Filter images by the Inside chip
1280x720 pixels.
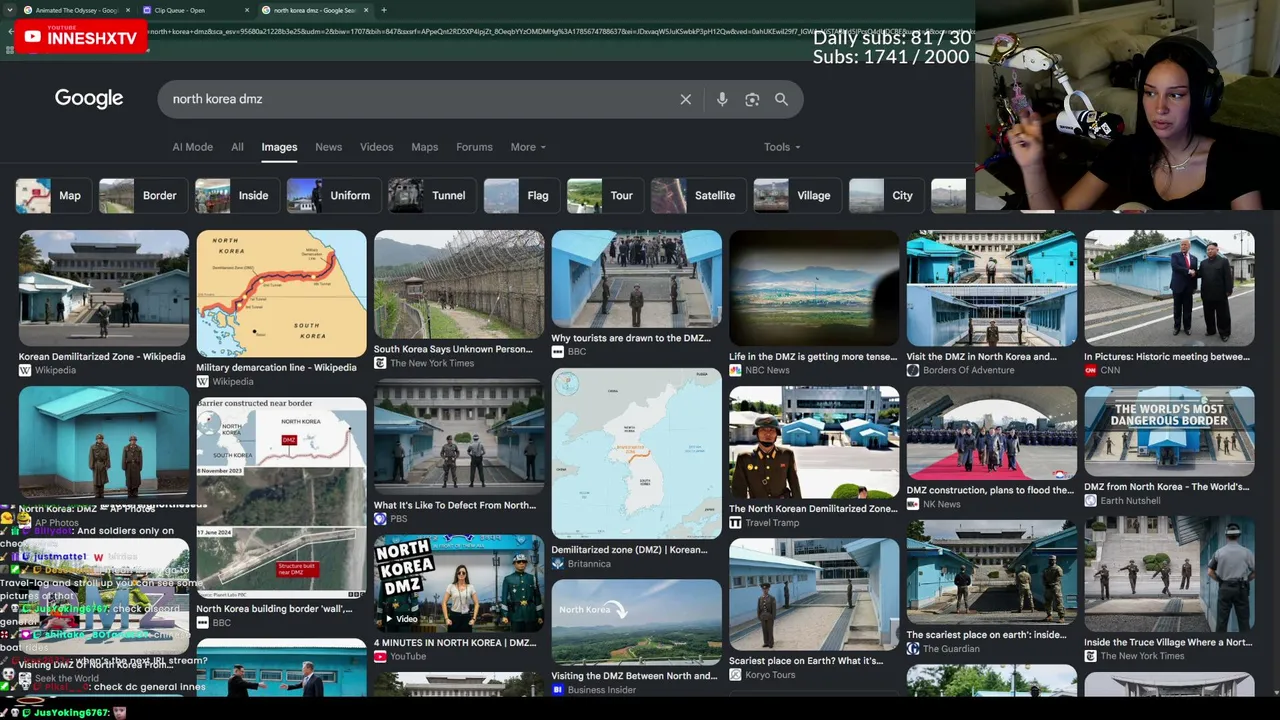click(238, 196)
